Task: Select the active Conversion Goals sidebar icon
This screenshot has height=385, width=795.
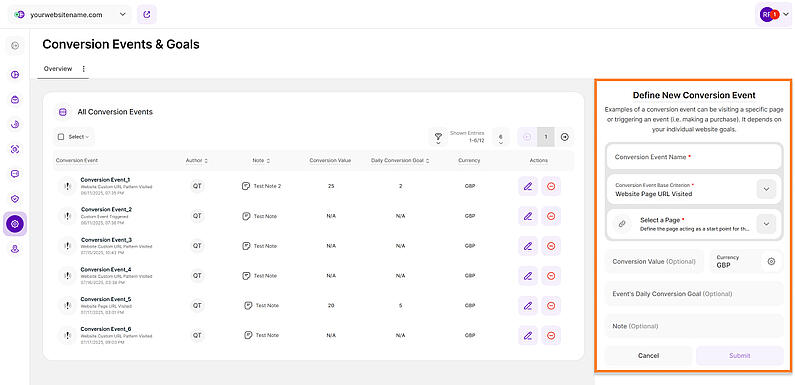Action: click(15, 224)
